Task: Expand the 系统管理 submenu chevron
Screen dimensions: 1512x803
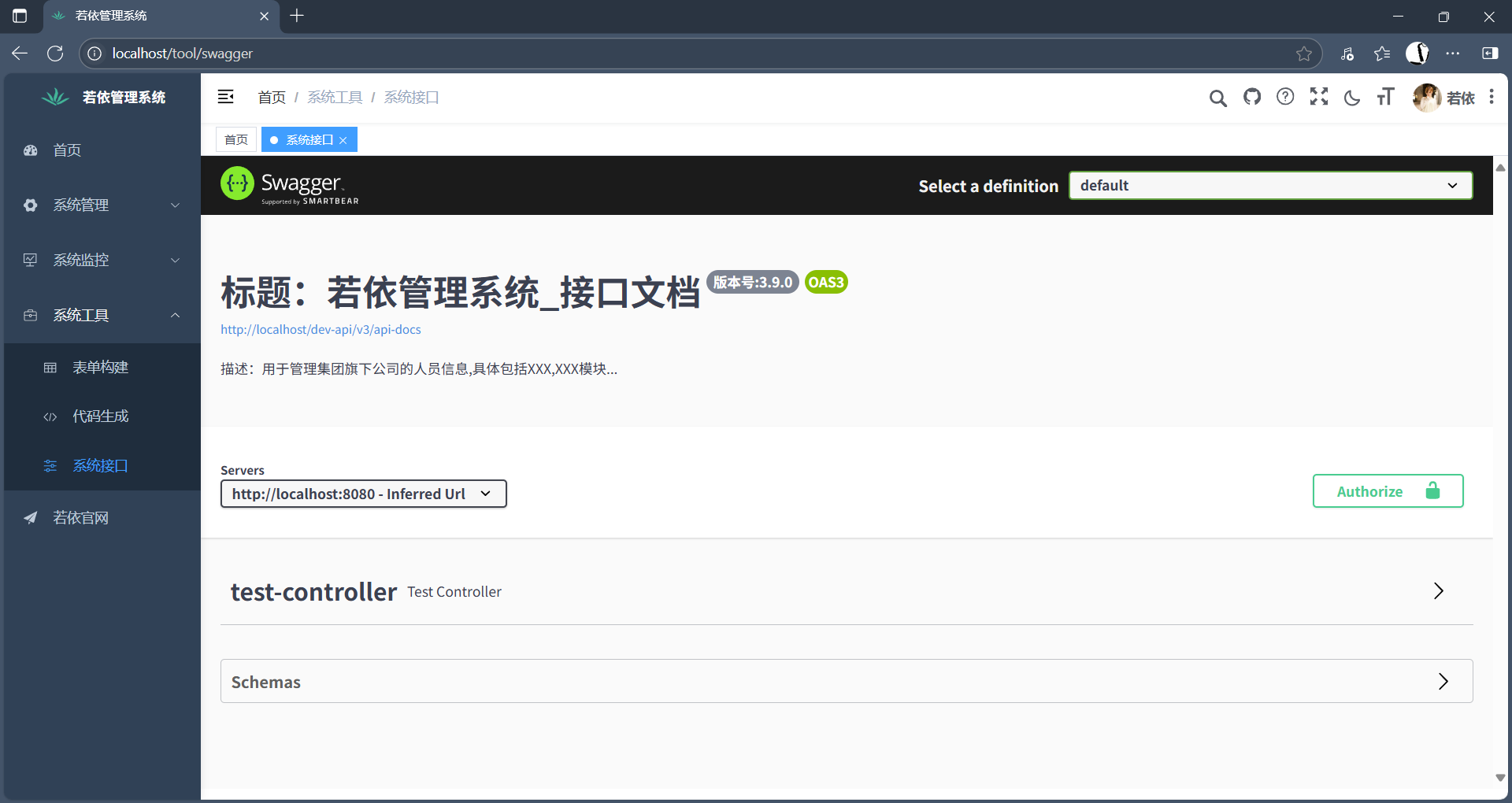Action: (175, 205)
